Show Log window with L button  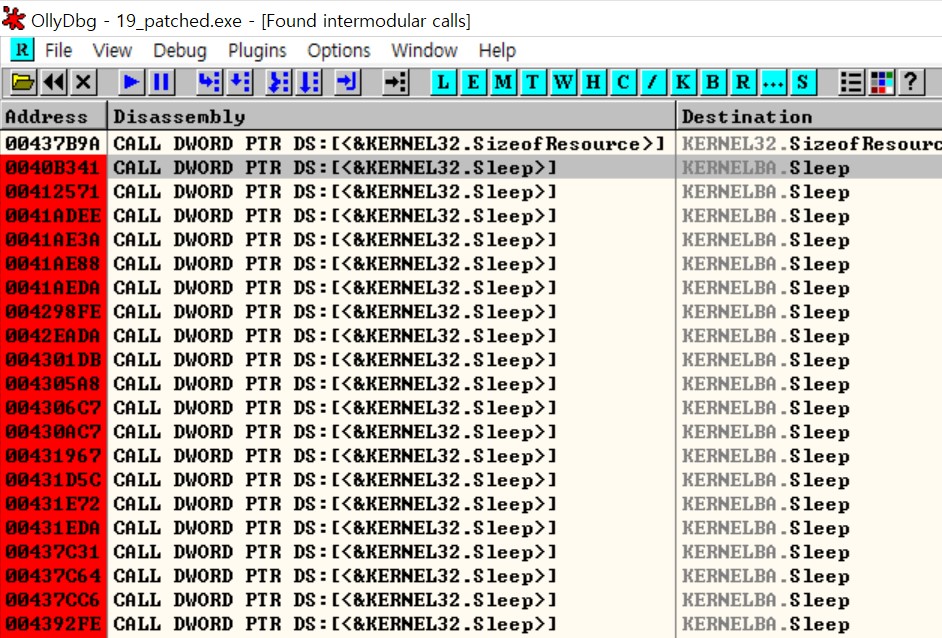click(443, 82)
